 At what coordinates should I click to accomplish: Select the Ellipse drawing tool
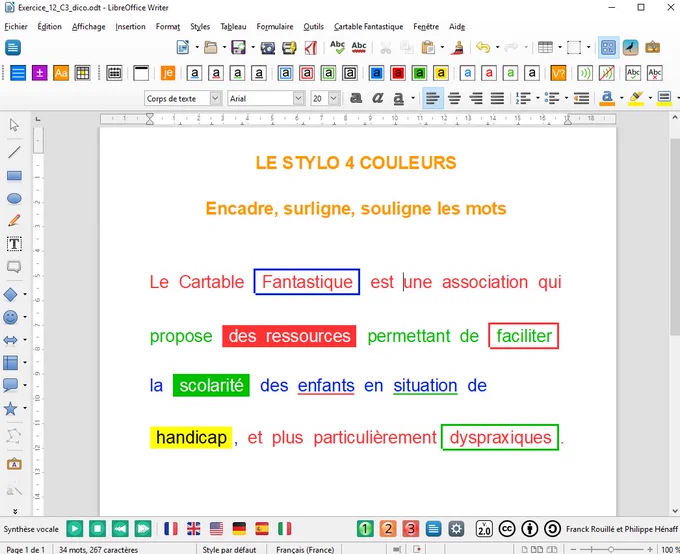click(14, 198)
